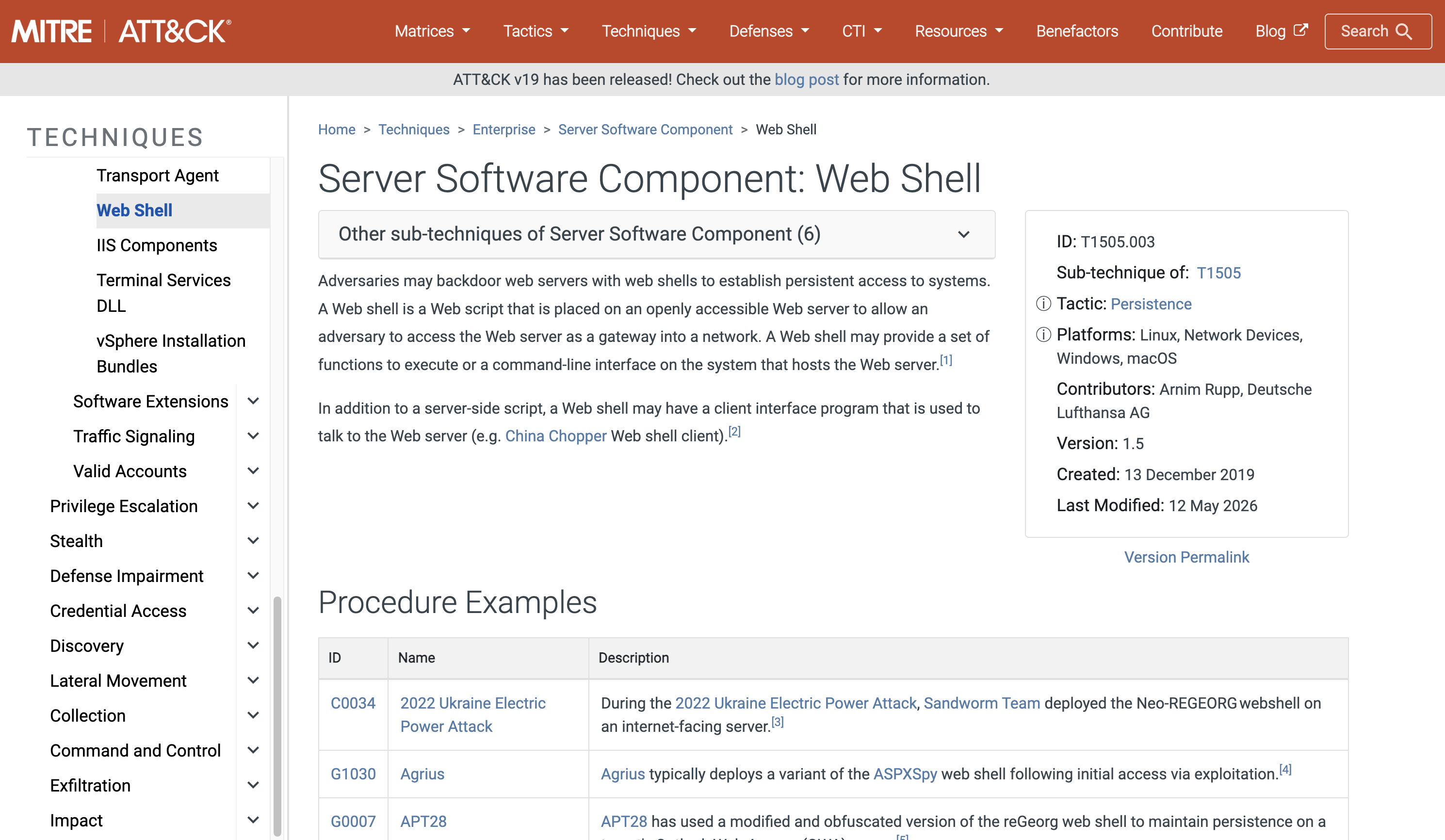The image size is (1445, 840).
Task: Open the Version Permalink
Action: (x=1186, y=557)
